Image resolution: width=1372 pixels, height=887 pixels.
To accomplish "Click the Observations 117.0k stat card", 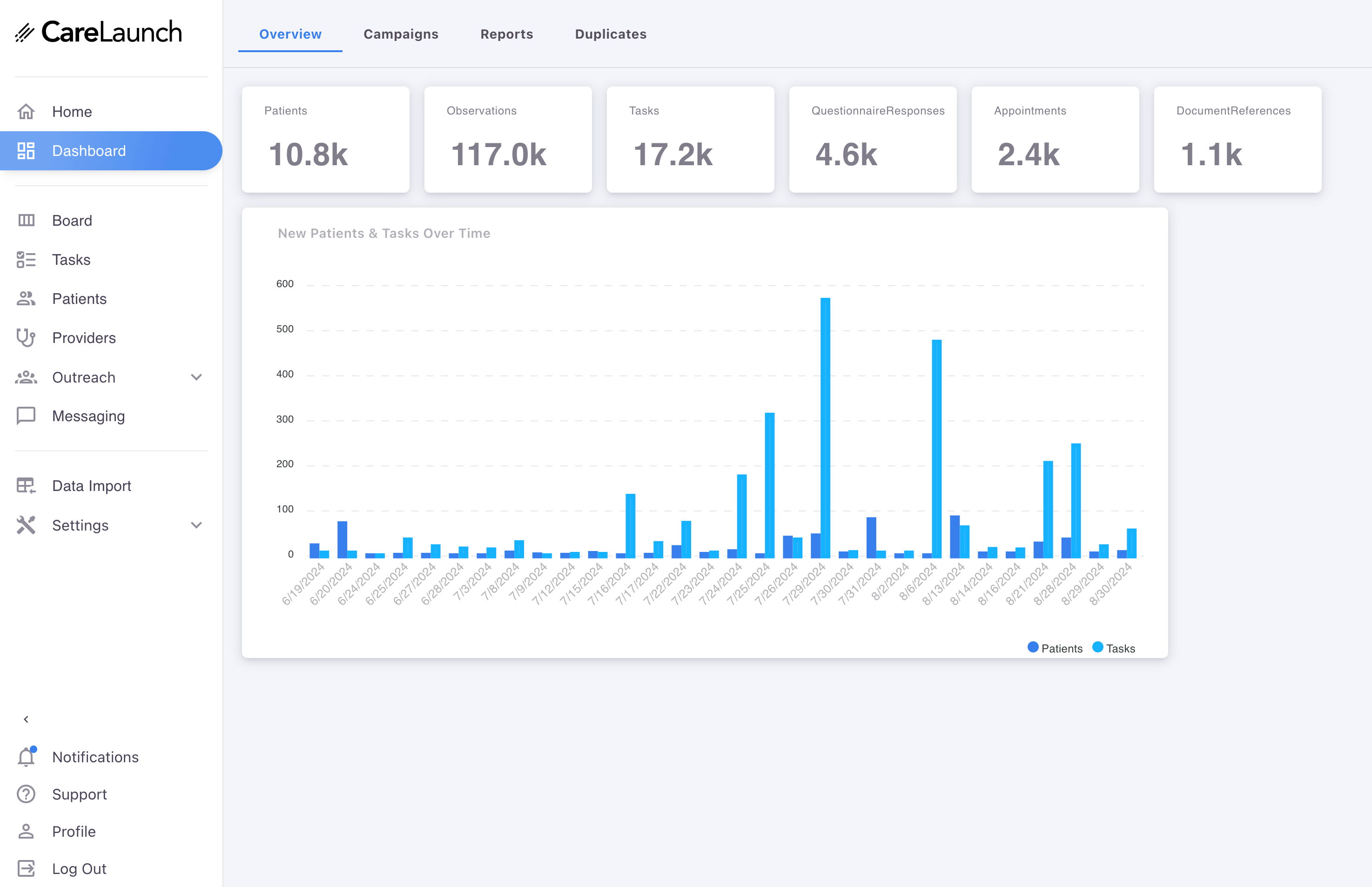I will pyautogui.click(x=508, y=140).
